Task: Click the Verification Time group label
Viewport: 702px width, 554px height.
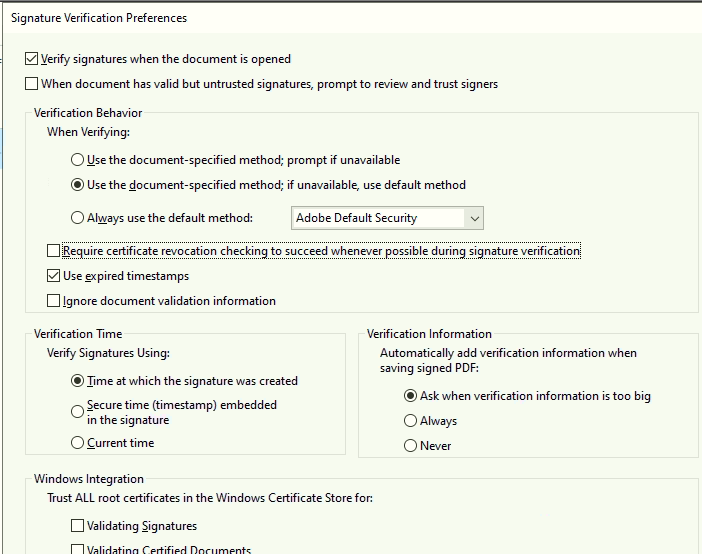Action: 78,334
